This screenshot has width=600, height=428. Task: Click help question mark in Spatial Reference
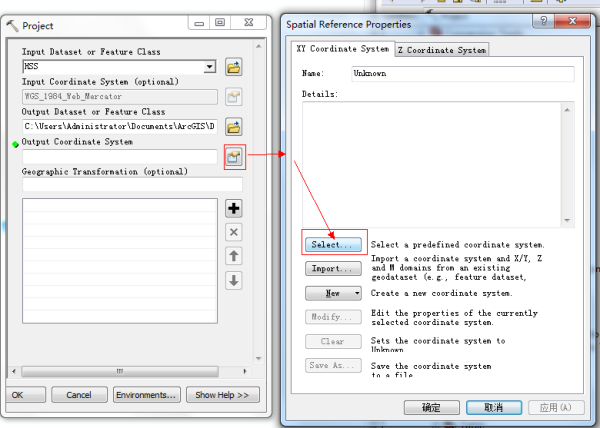coord(543,21)
